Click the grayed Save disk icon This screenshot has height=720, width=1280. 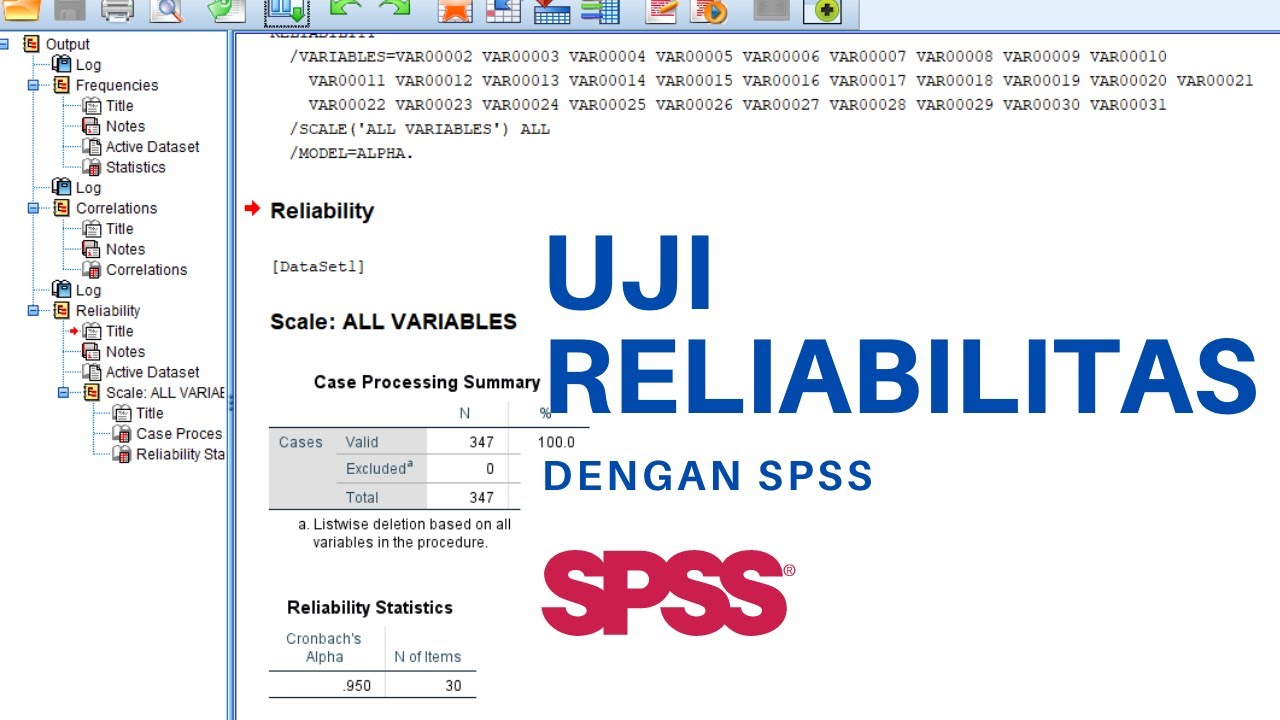coord(69,9)
